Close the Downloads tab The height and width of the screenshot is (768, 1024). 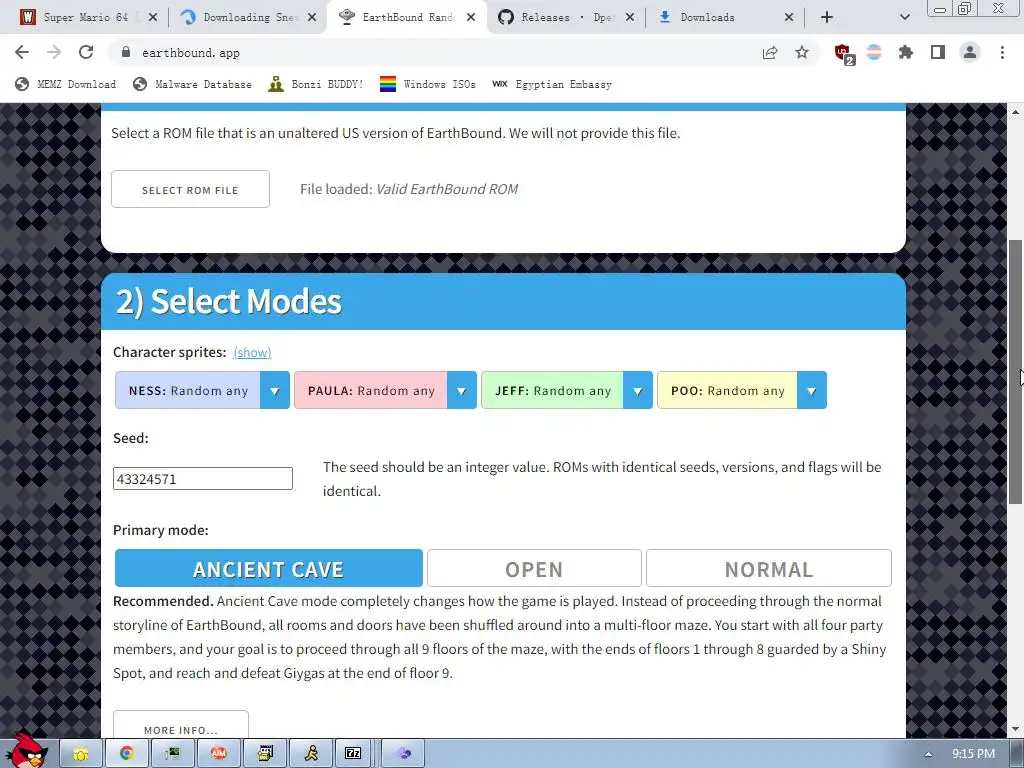coord(789,17)
